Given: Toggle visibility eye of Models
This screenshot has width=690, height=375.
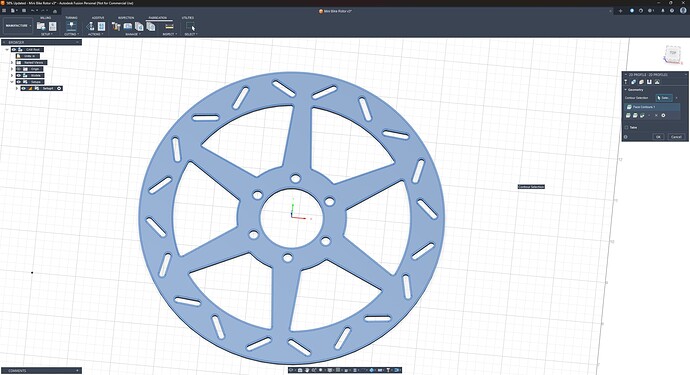Looking at the screenshot, I should [18, 75].
